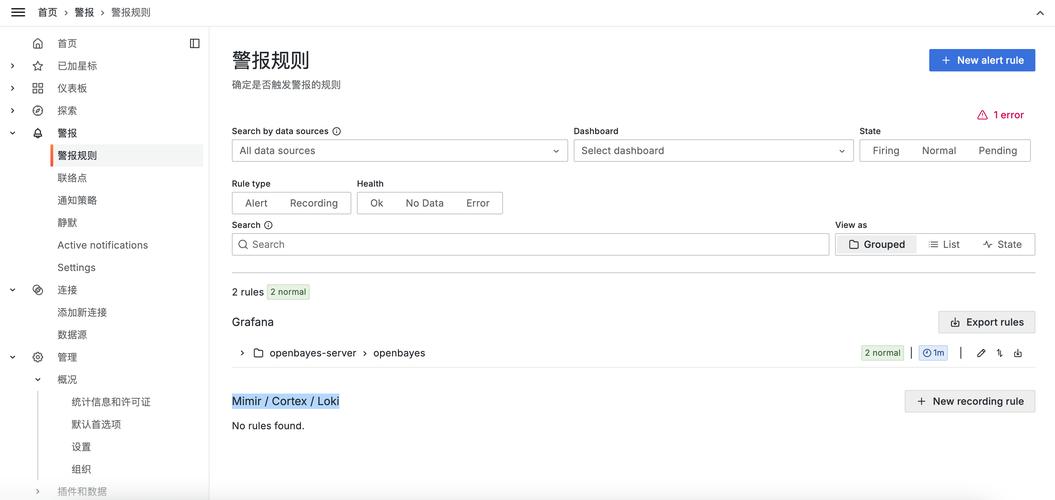Open 数据源 in sidebar
The image size is (1055, 500).
tap(72, 334)
